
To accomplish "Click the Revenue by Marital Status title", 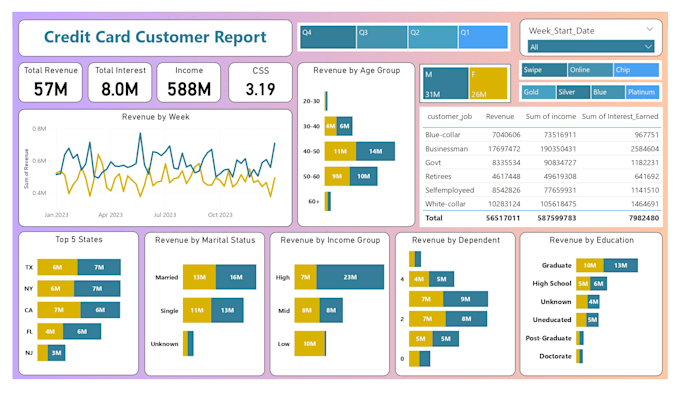I will 205,240.
